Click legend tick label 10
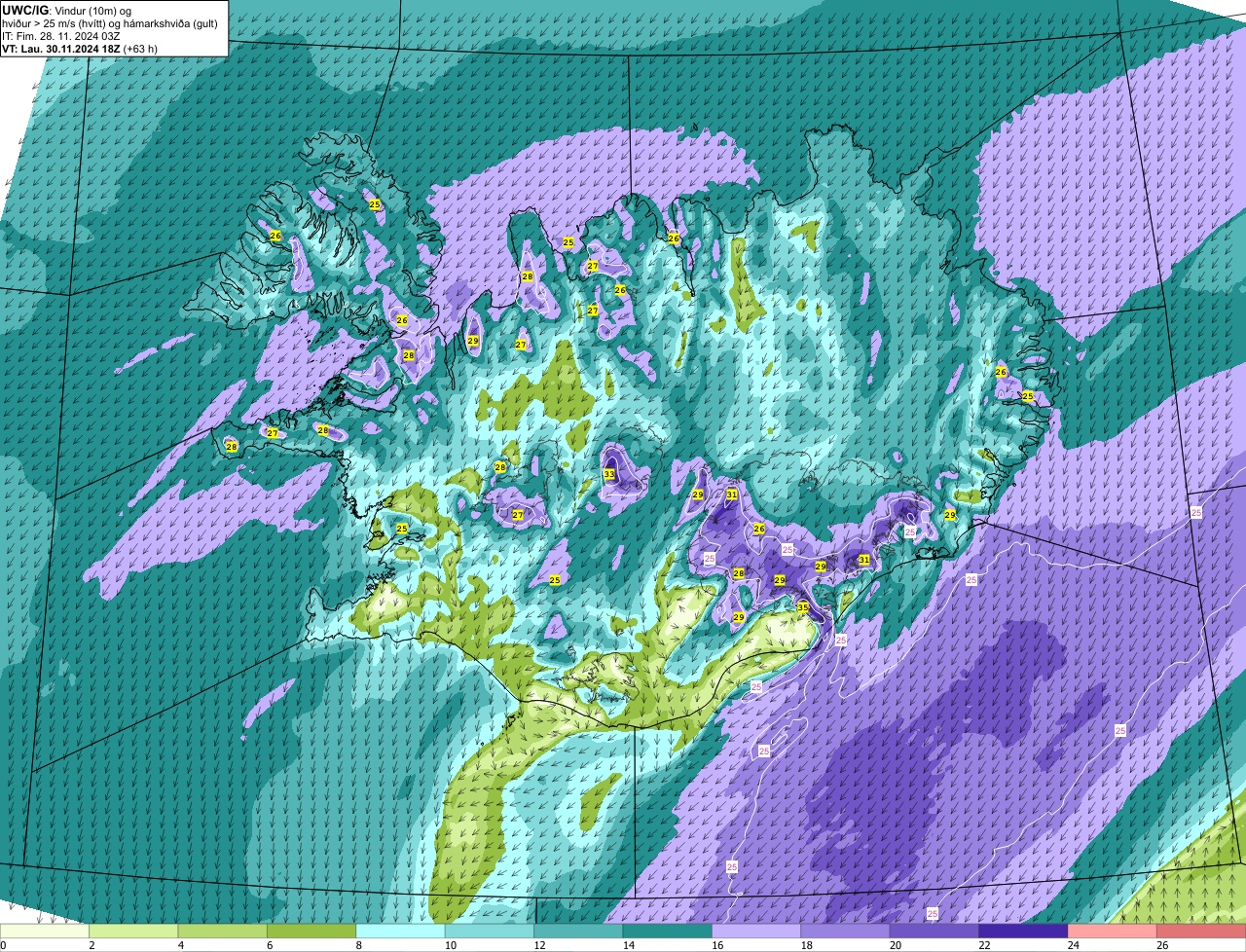 tap(450, 945)
